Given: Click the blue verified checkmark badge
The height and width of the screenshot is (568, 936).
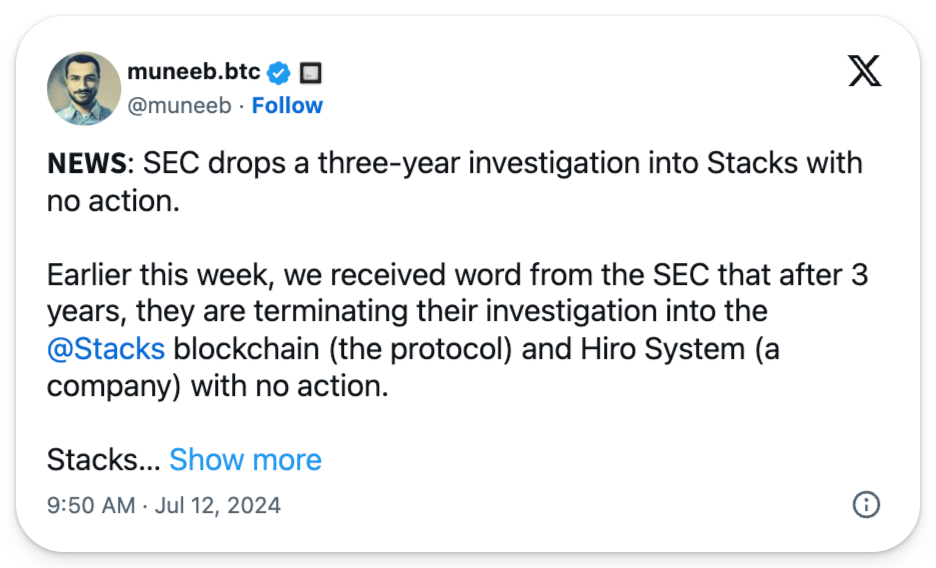Looking at the screenshot, I should click(x=281, y=72).
